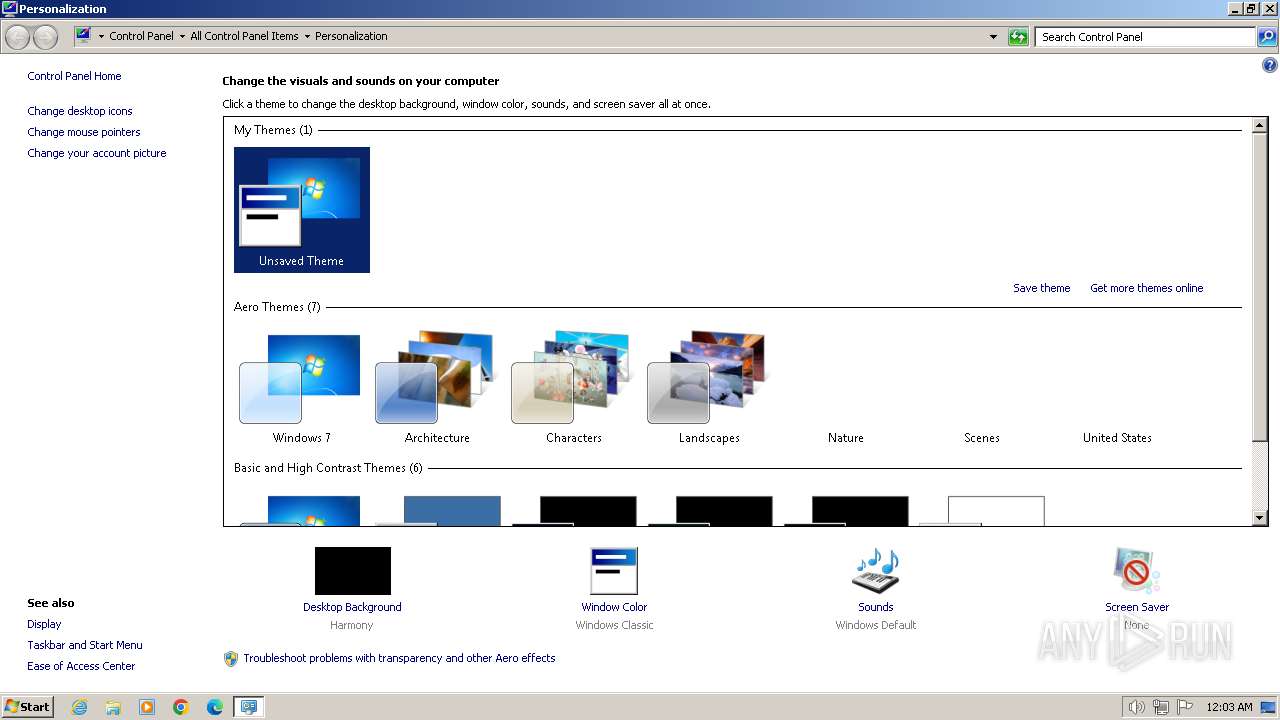
Task: Apply the Characters Aero theme
Action: (x=573, y=388)
